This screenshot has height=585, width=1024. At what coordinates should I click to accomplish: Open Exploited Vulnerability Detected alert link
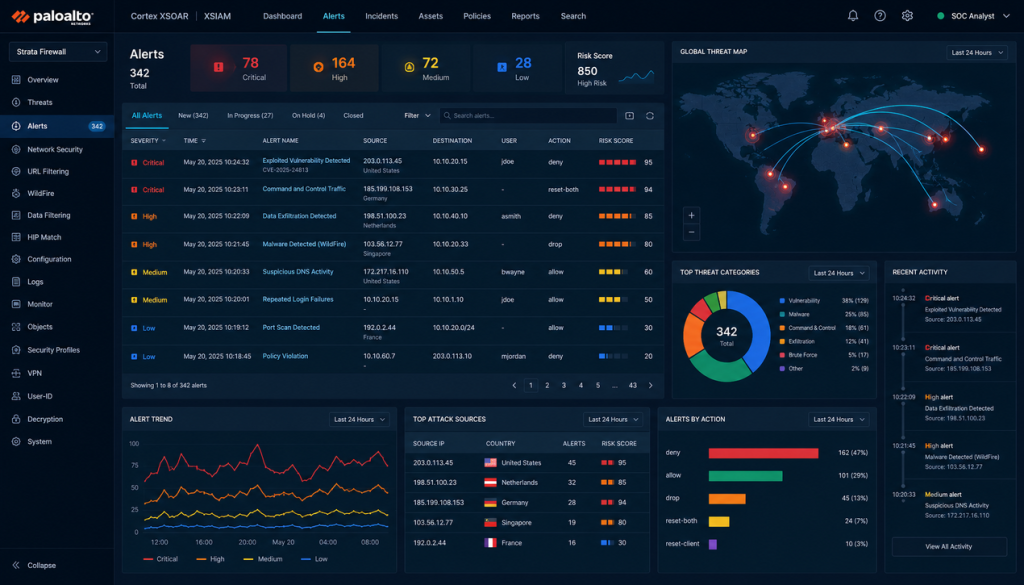[x=306, y=160]
